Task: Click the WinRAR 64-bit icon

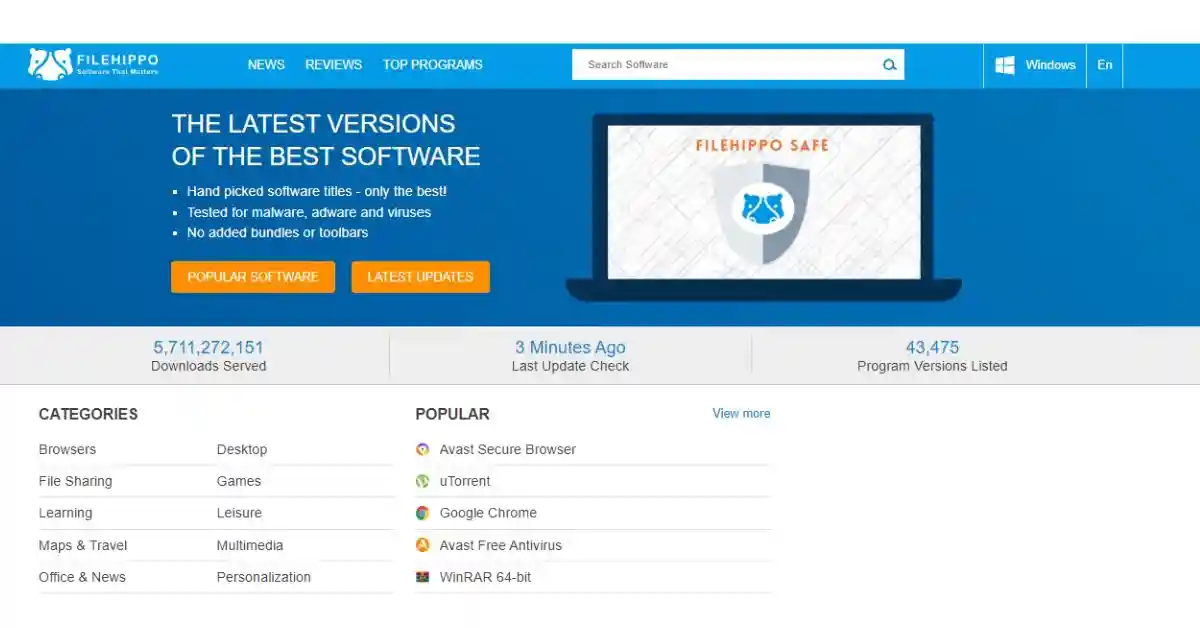Action: [423, 577]
